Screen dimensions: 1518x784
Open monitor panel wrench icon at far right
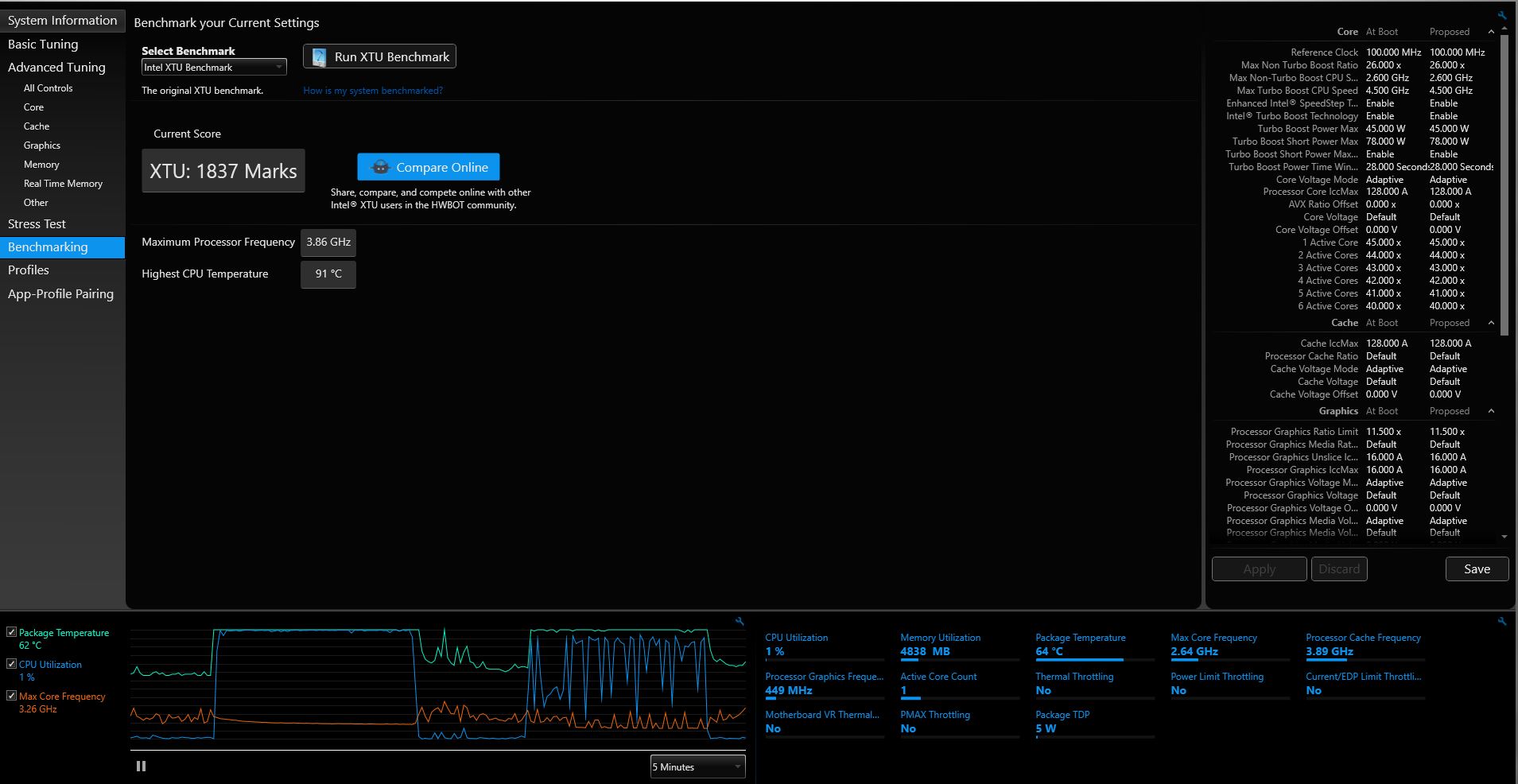tap(1502, 621)
